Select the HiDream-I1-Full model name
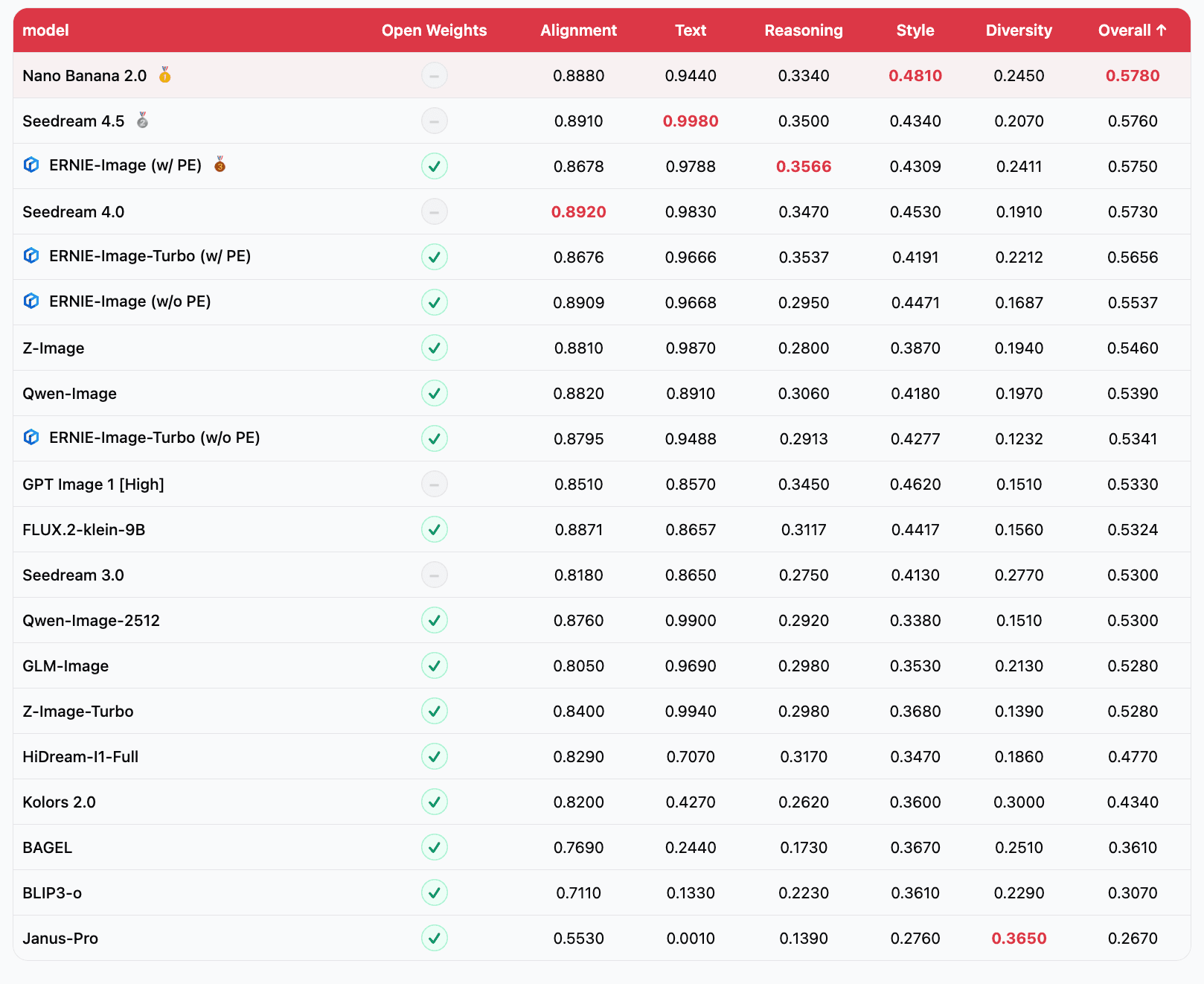The image size is (1204, 984). point(80,757)
